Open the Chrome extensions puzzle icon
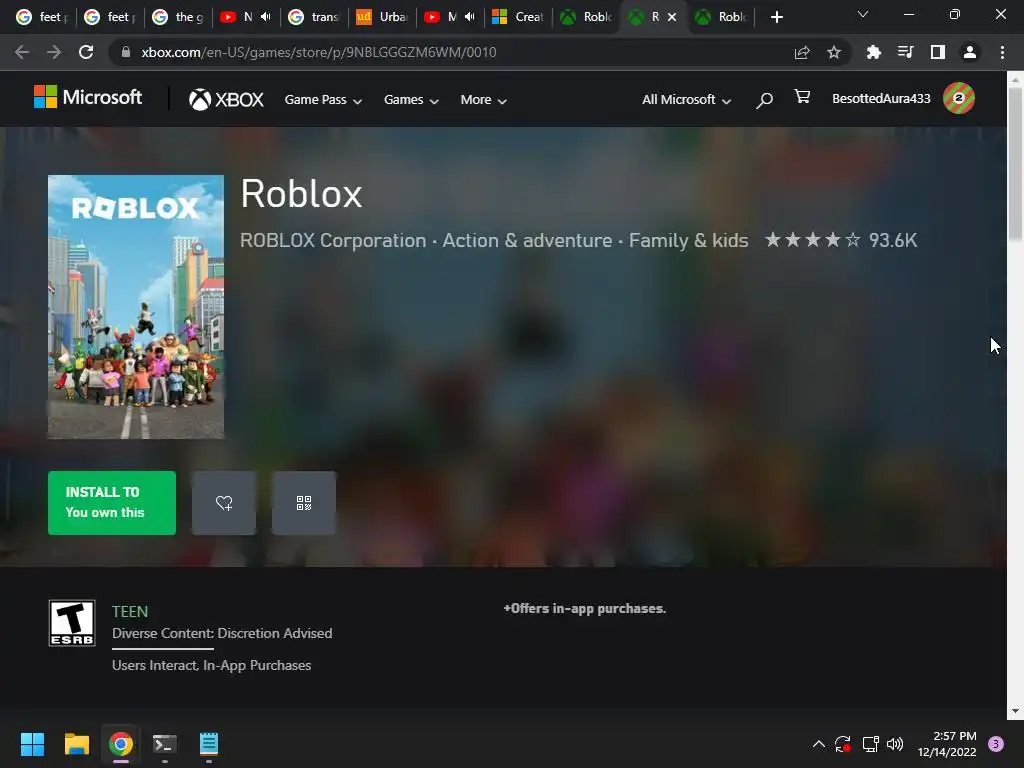 point(873,52)
